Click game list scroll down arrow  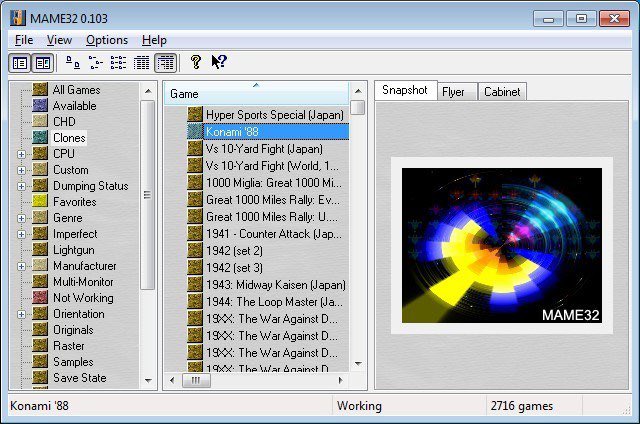[x=358, y=363]
